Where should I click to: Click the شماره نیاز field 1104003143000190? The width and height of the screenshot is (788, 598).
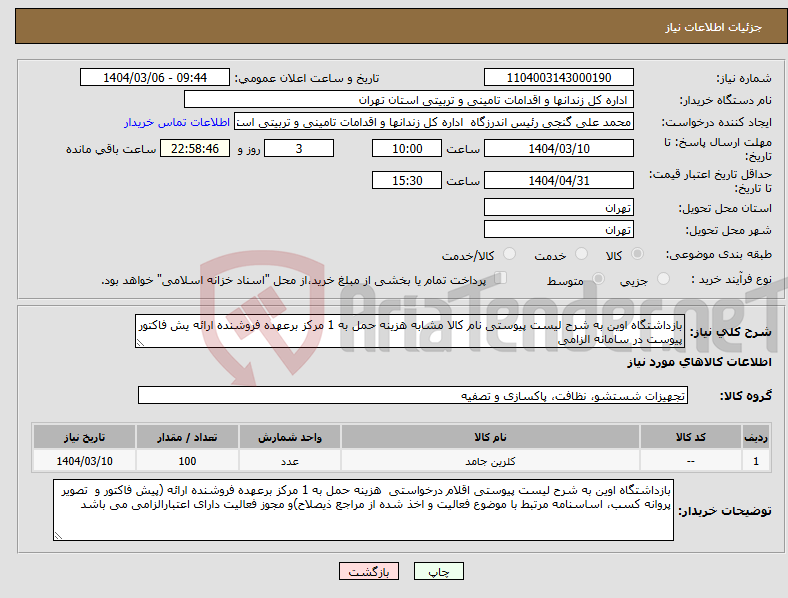tap(558, 77)
